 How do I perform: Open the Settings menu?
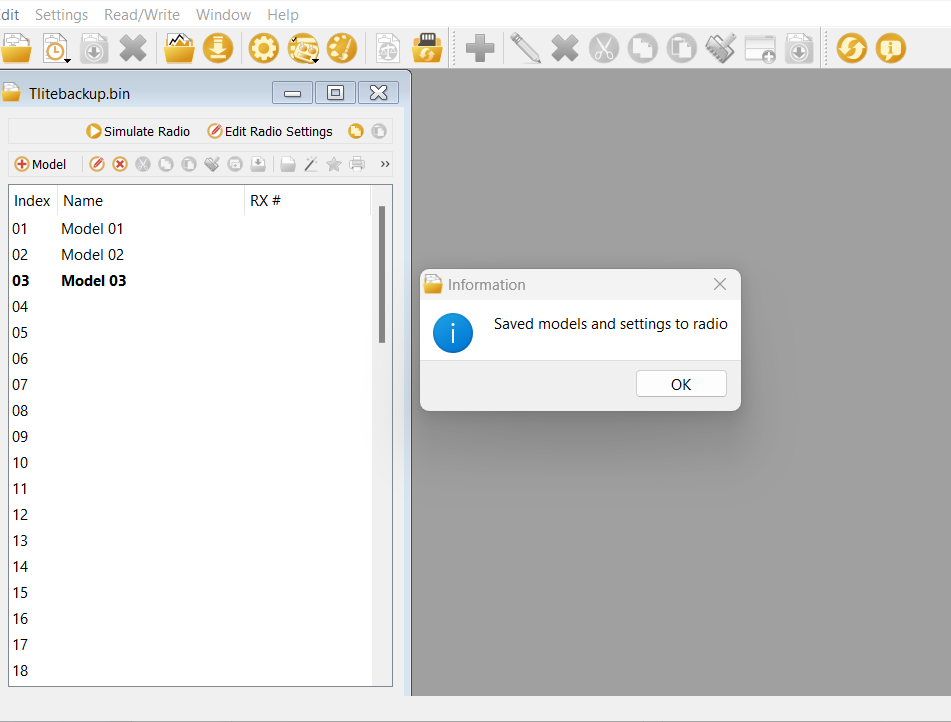61,14
